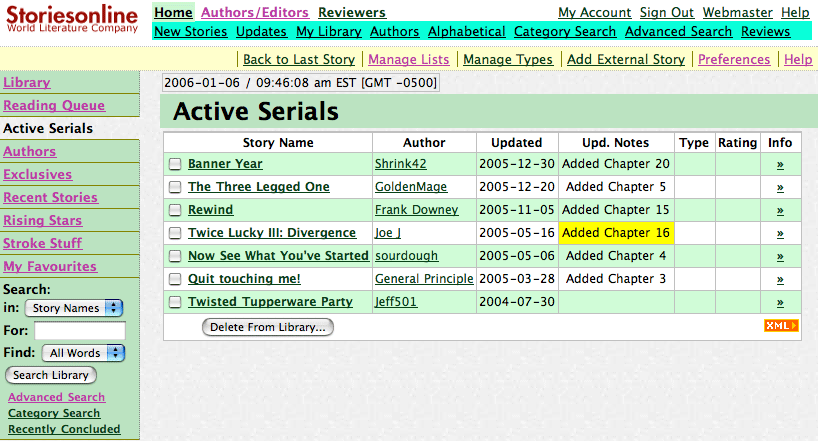Click sidebar Advanced Search link
The height and width of the screenshot is (441, 818).
56,397
